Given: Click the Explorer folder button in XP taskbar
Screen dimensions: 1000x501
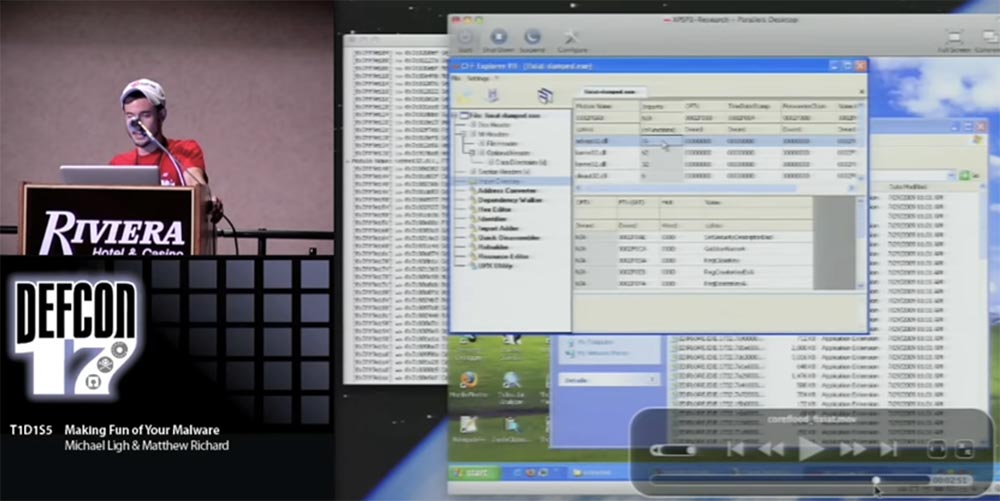Looking at the screenshot, I should coord(590,472).
